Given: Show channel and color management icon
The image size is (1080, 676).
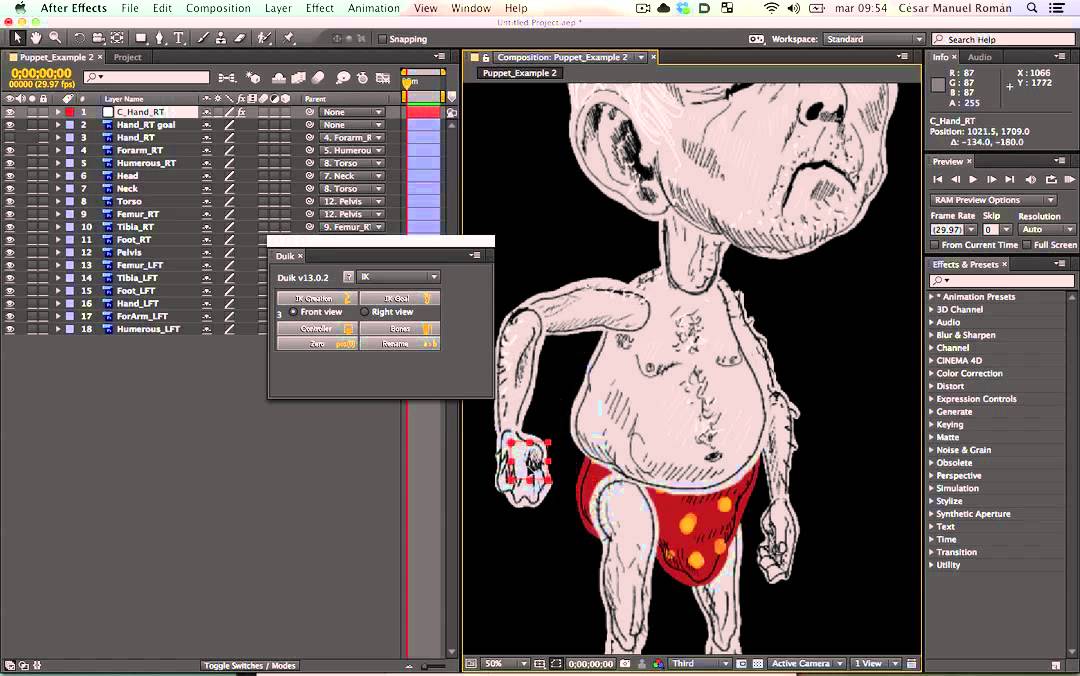Looking at the screenshot, I should click(658, 664).
